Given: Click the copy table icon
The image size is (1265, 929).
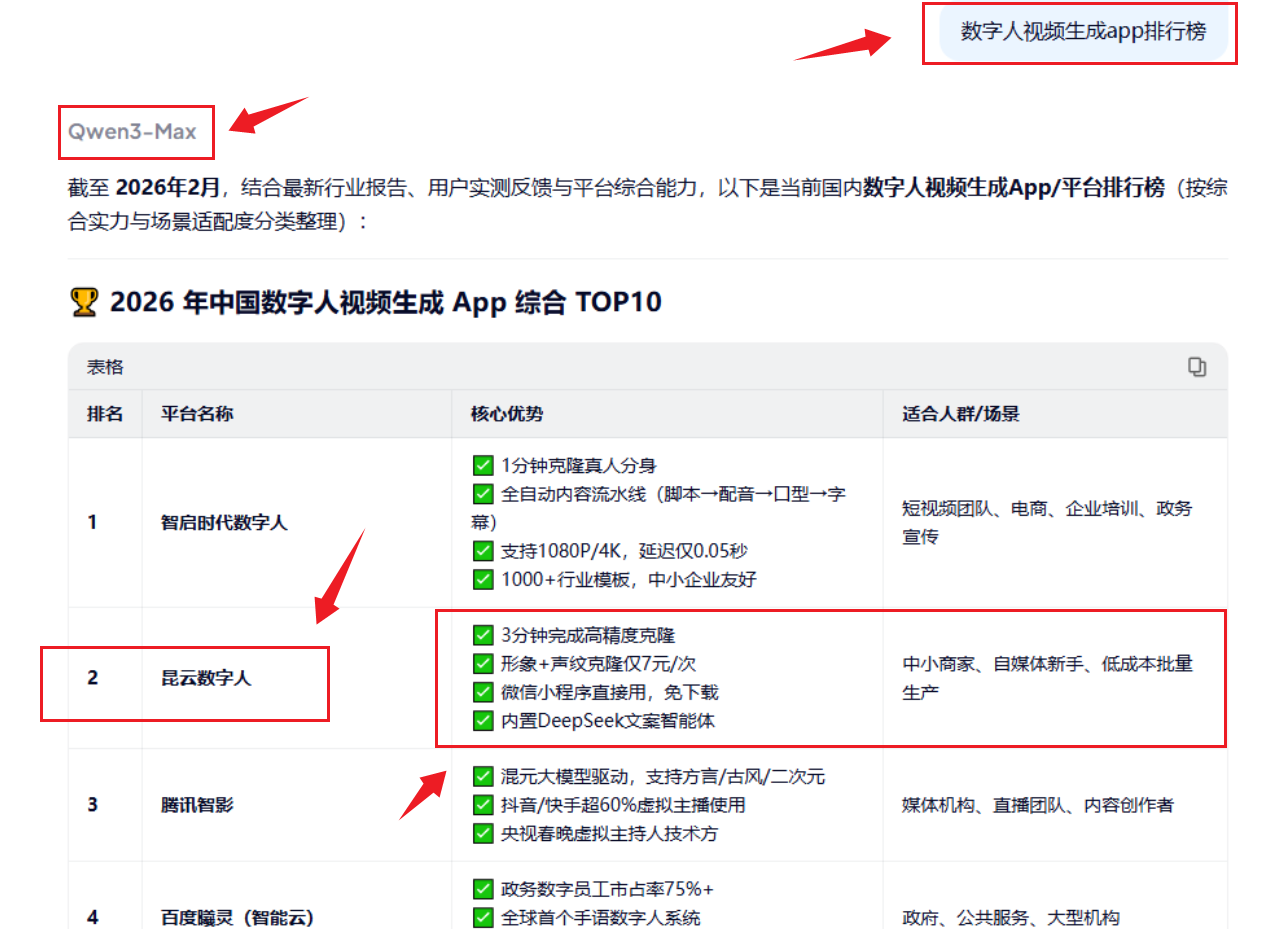Looking at the screenshot, I should coord(1196,367).
